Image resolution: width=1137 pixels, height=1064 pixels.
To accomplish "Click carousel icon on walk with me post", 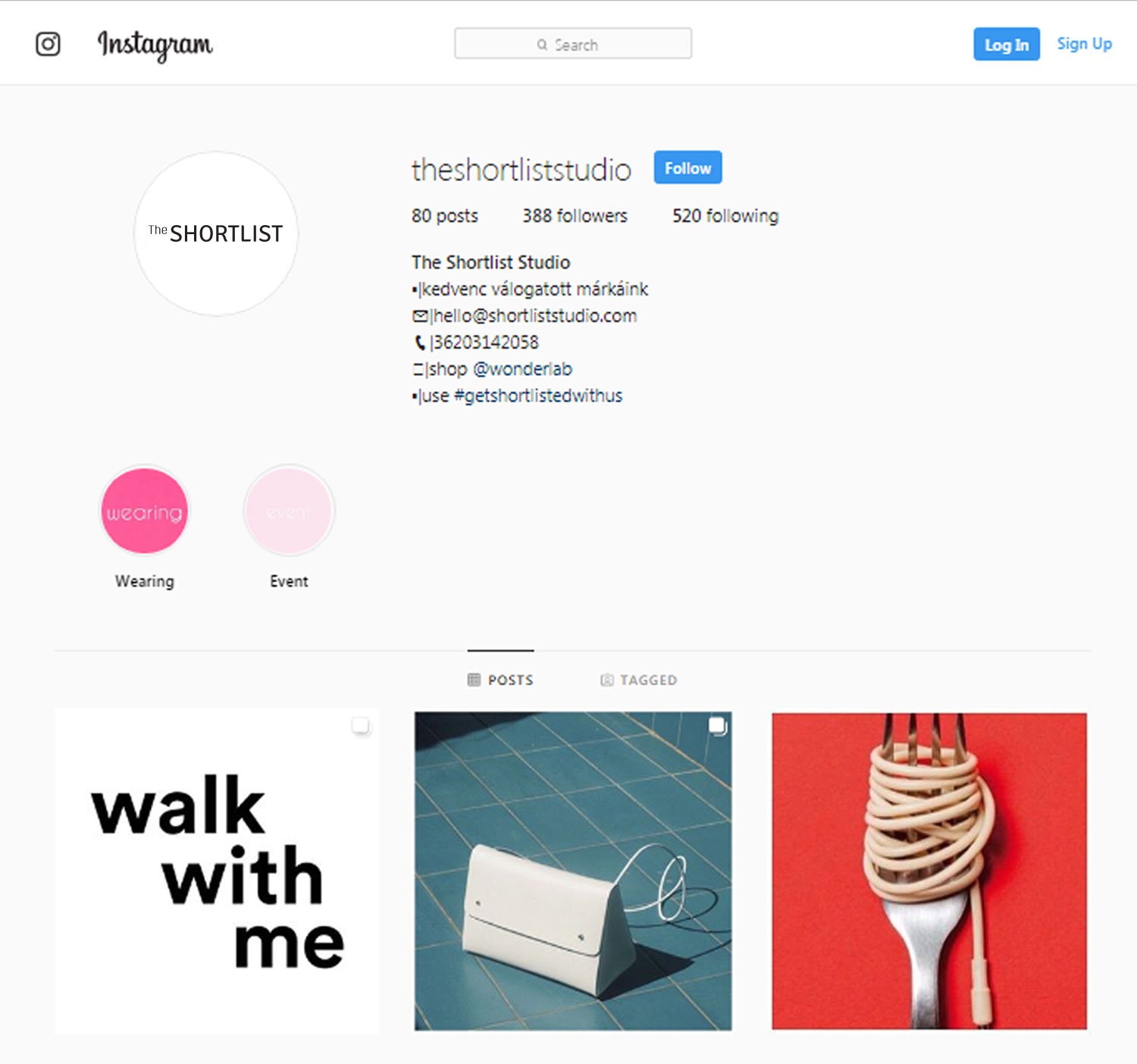I will click(x=361, y=725).
